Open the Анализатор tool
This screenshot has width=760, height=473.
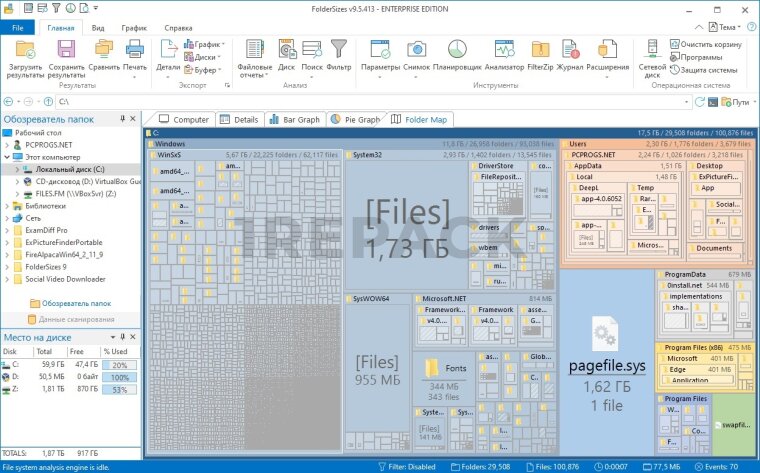tap(503, 50)
